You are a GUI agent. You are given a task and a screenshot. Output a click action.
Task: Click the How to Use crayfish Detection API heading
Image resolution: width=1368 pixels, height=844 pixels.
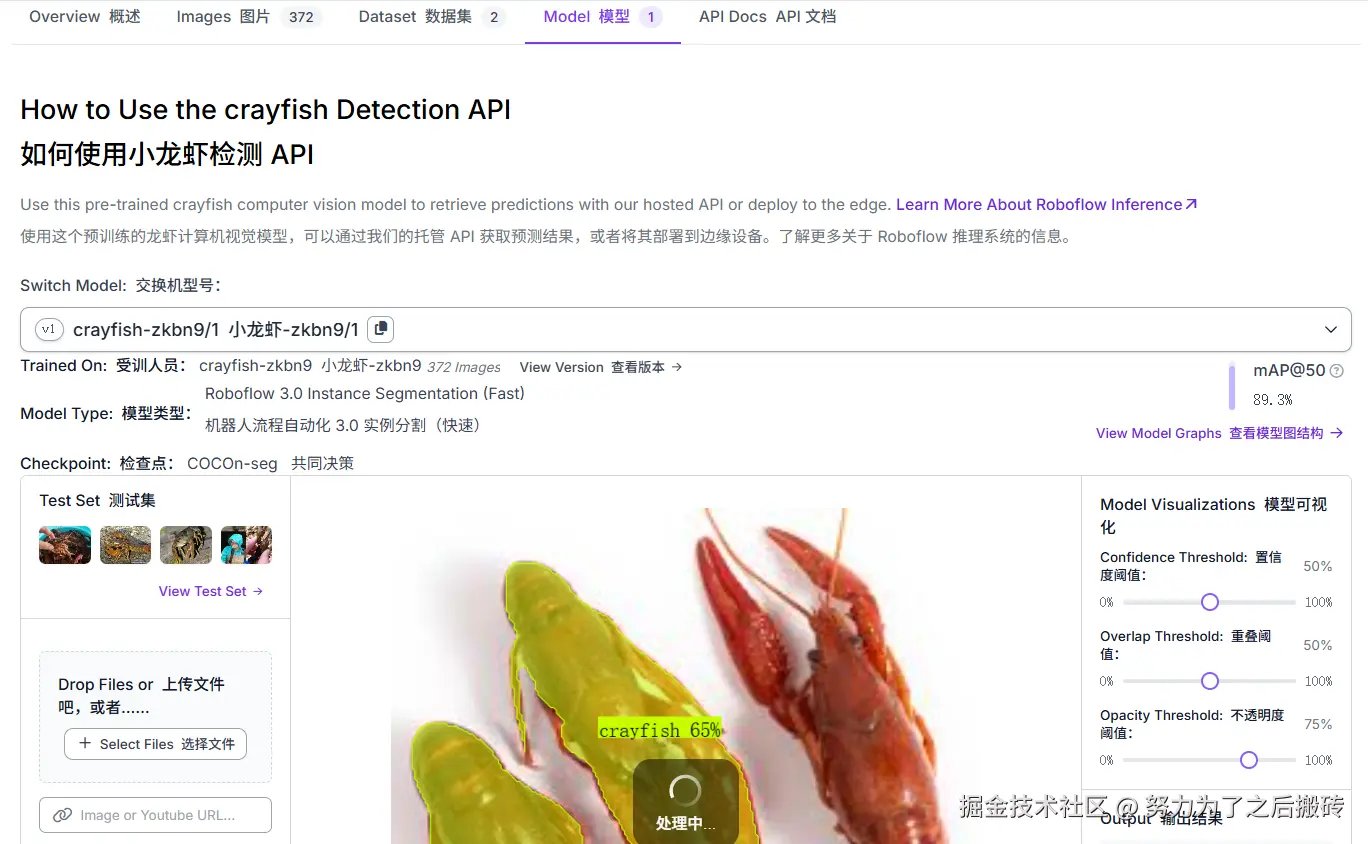pyautogui.click(x=266, y=109)
